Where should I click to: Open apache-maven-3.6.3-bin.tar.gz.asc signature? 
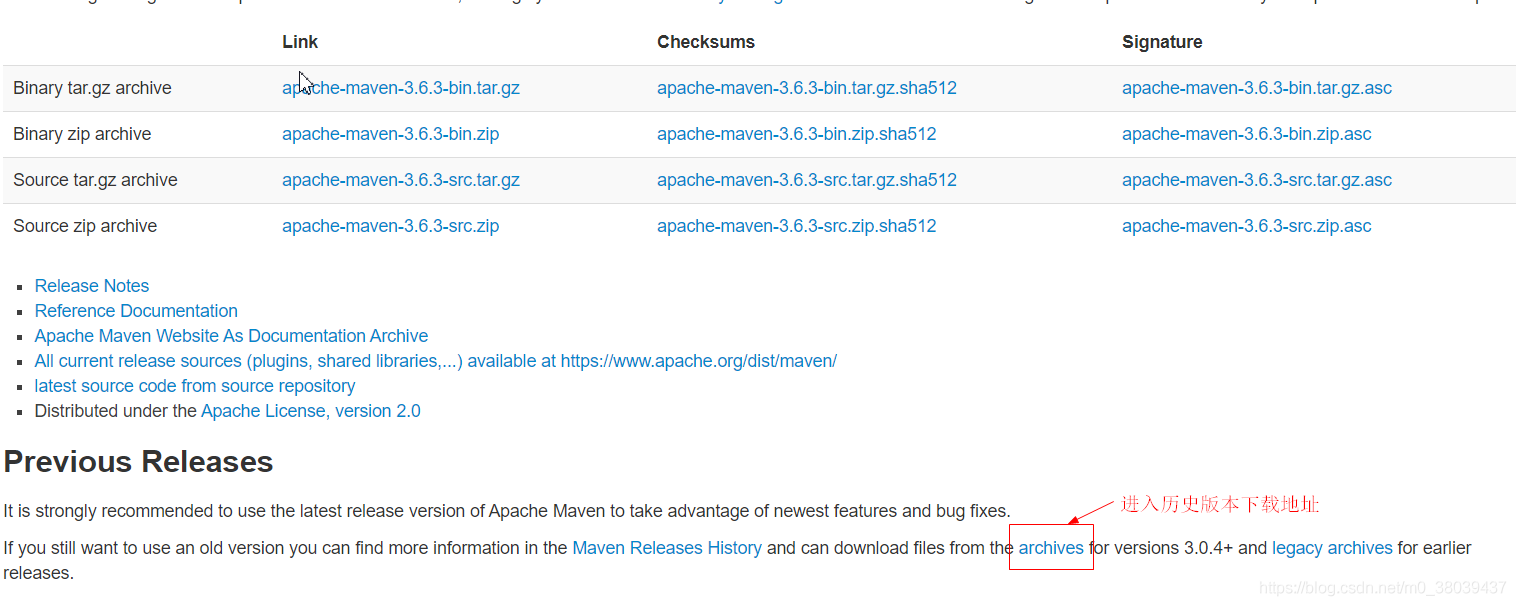pos(1257,88)
